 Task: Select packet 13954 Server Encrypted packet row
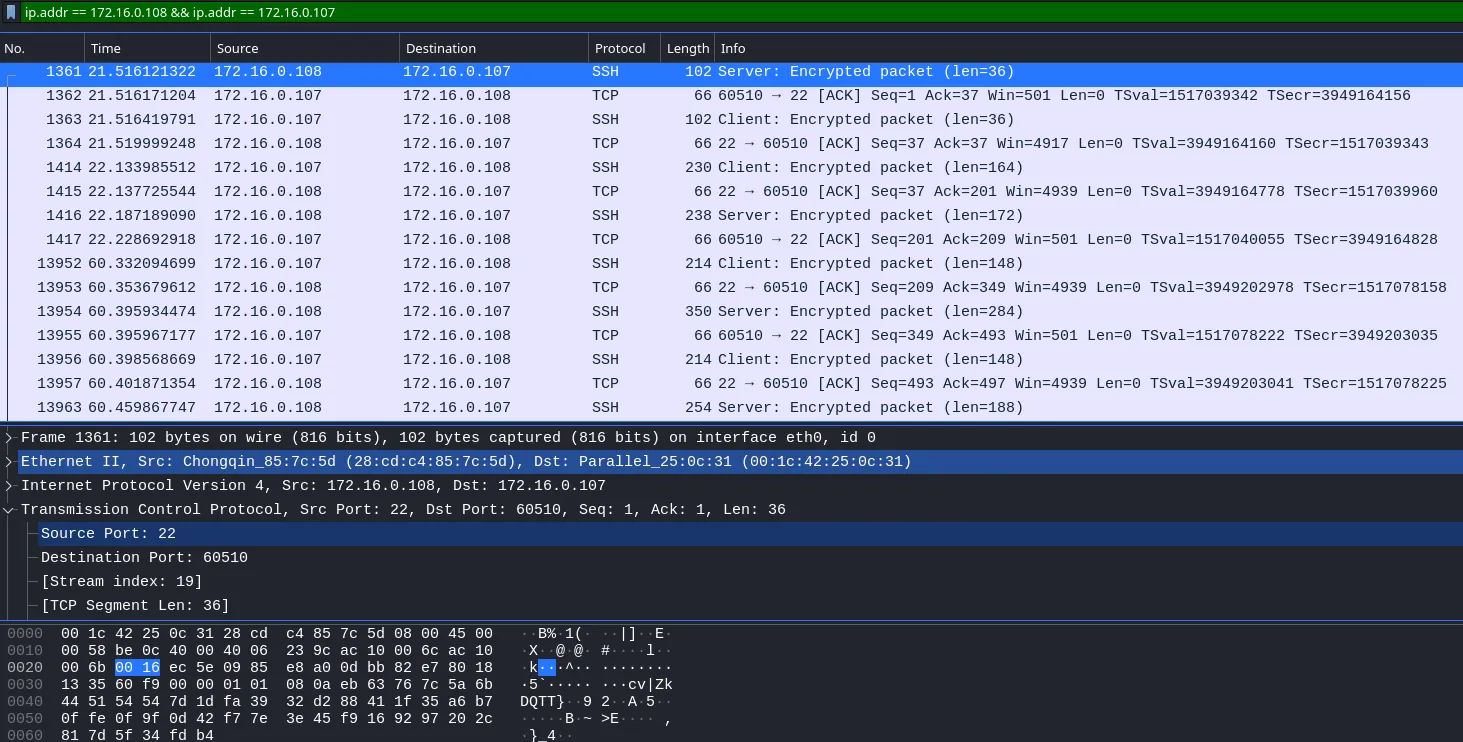click(400, 312)
